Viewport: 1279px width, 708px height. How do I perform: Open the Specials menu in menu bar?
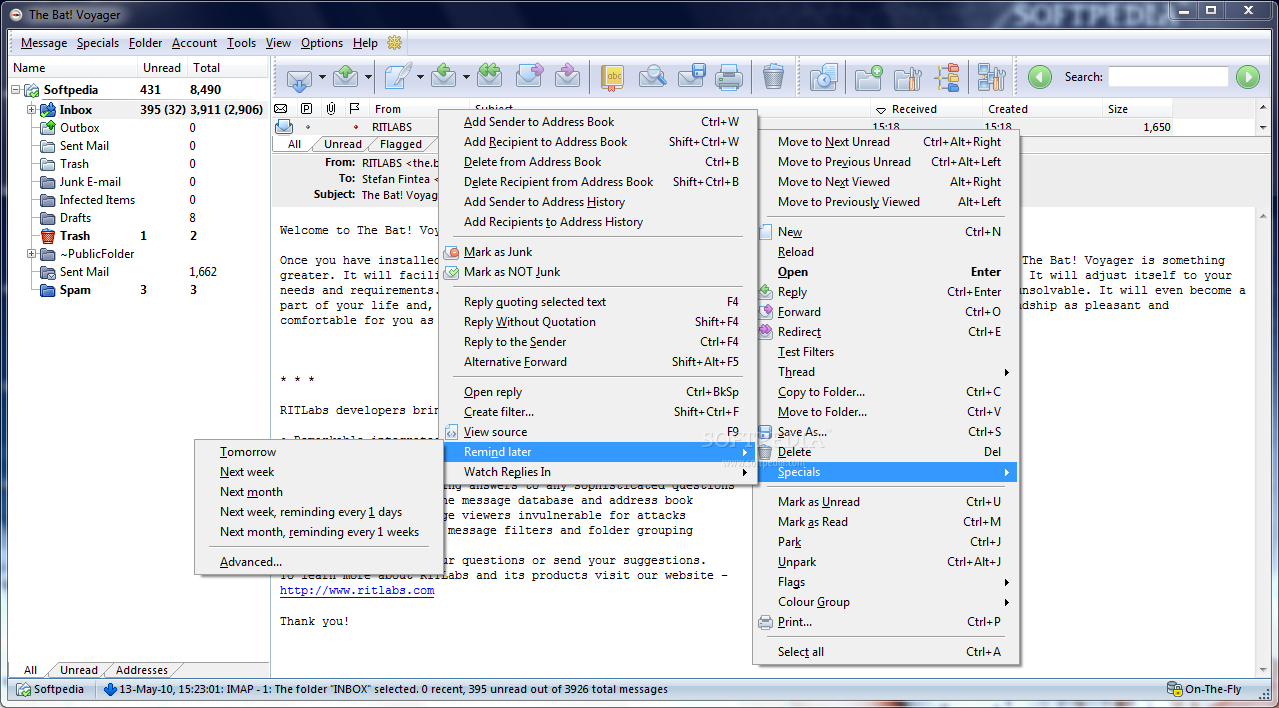(x=98, y=43)
